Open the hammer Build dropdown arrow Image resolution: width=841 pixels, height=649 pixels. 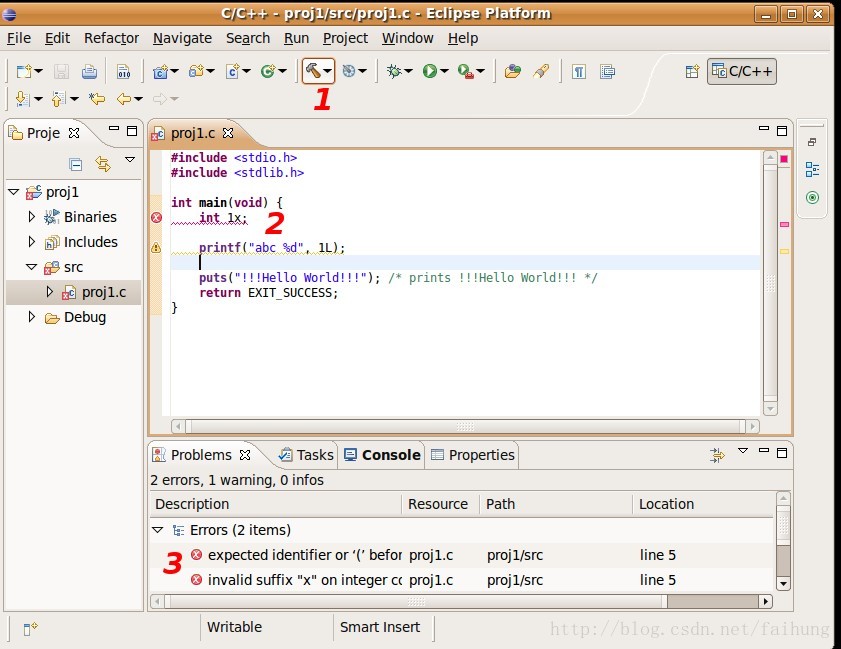click(x=327, y=71)
